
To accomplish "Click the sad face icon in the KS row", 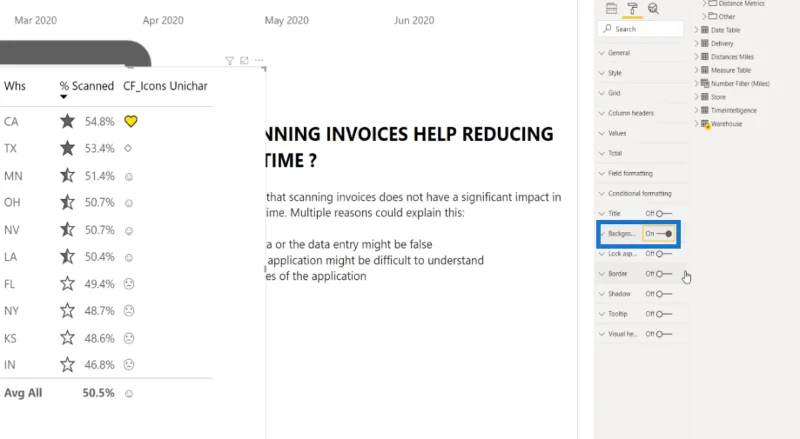I will tap(129, 338).
